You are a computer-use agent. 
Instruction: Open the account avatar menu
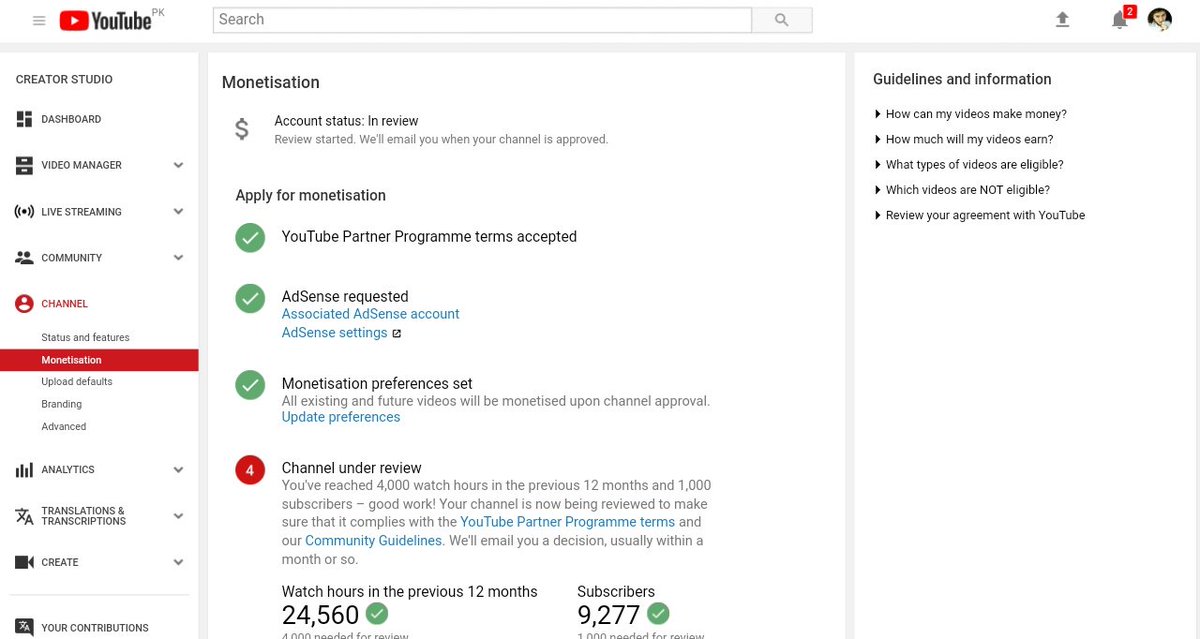[1160, 20]
